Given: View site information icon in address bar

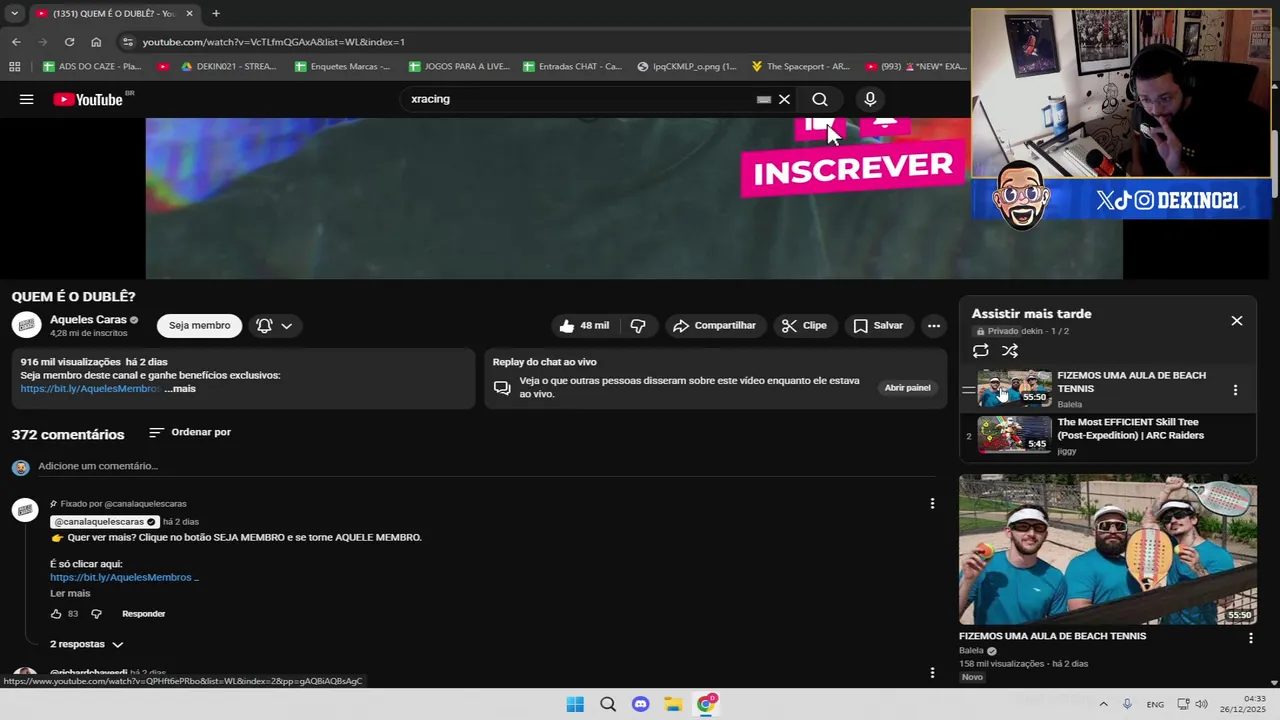Looking at the screenshot, I should click(126, 42).
